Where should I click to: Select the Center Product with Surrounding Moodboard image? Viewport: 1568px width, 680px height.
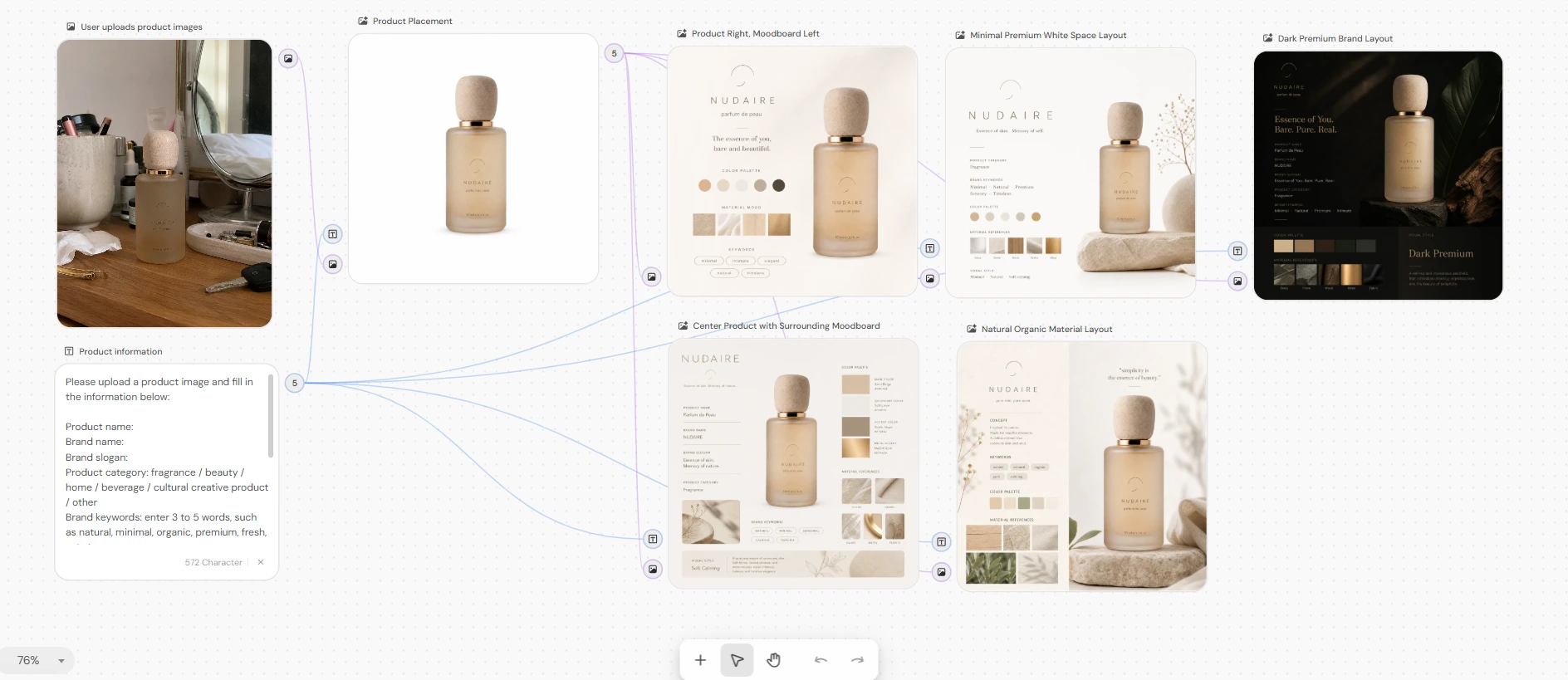point(793,463)
